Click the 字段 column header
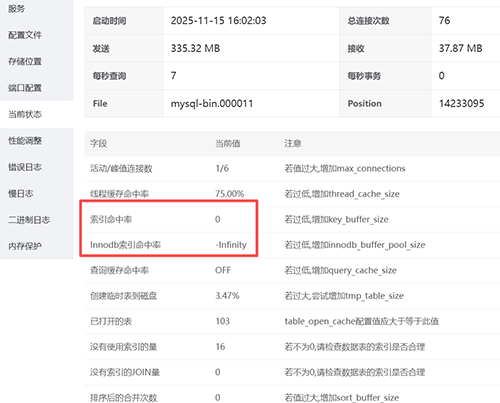500x403 pixels. pyautogui.click(x=98, y=144)
